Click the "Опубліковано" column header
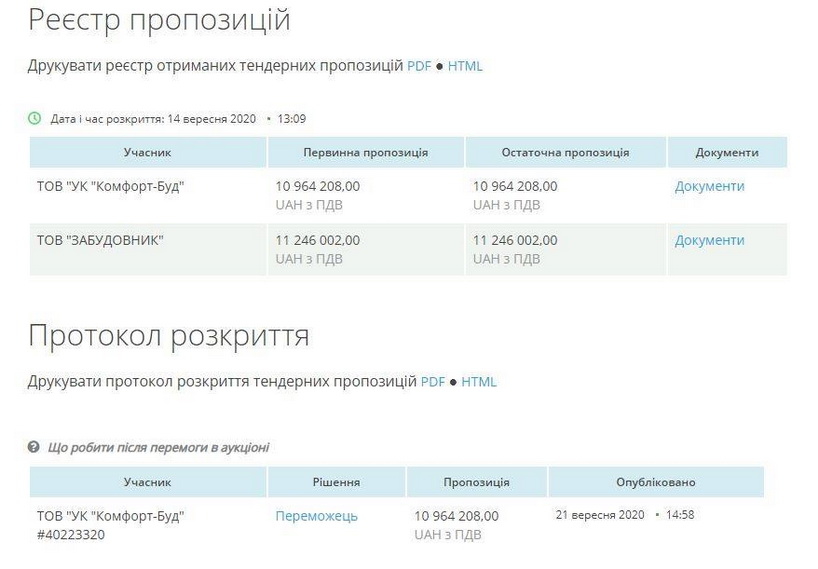This screenshot has height=569, width=818. [x=656, y=482]
